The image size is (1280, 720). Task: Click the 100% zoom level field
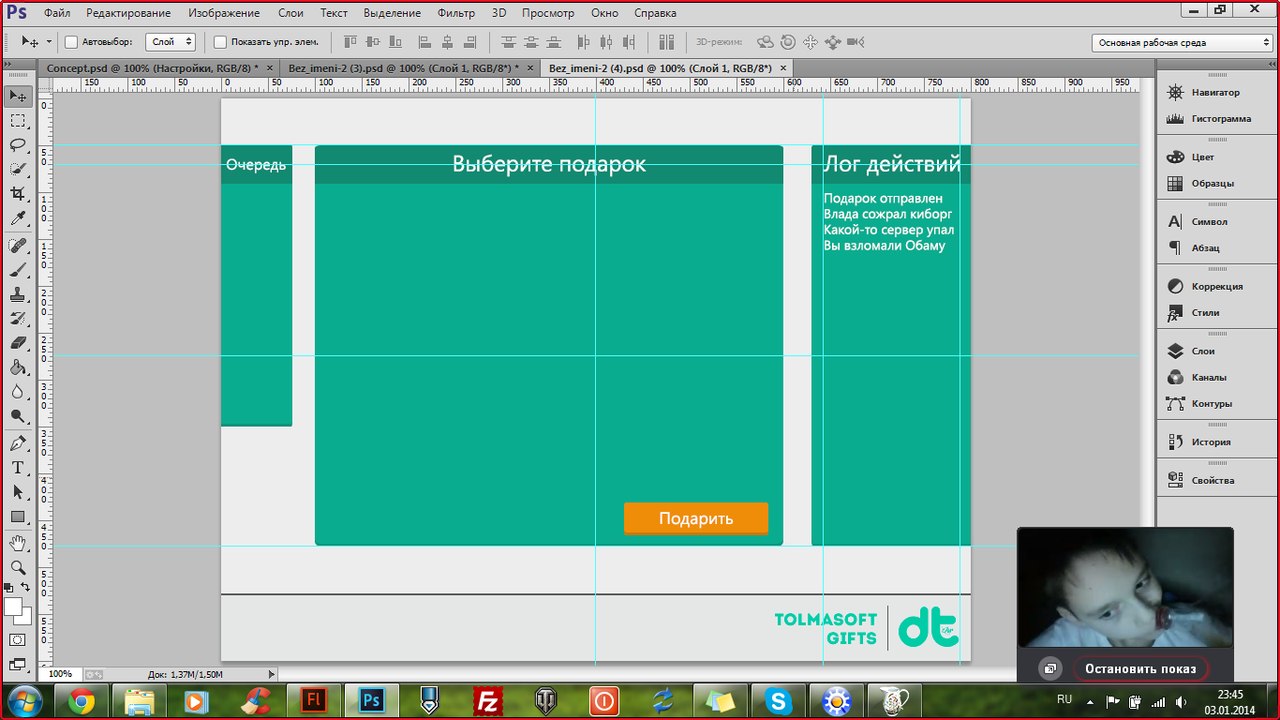pos(60,674)
